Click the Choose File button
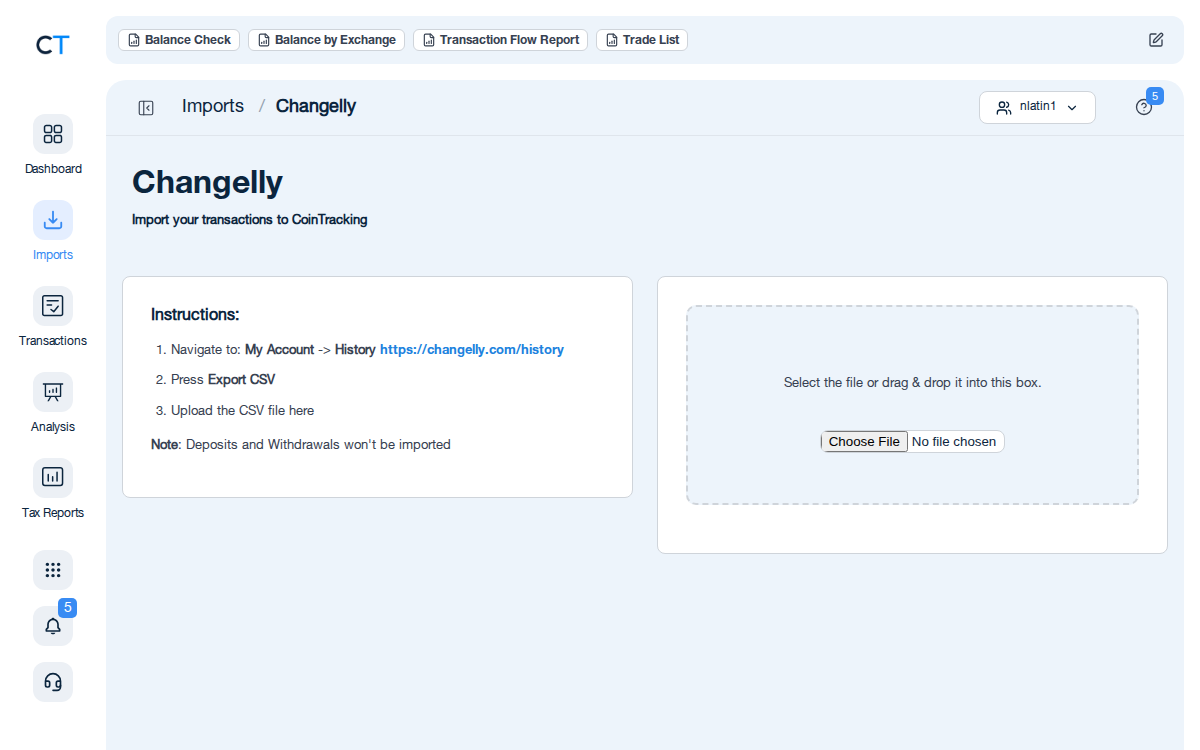The image size is (1200, 750). pos(864,442)
